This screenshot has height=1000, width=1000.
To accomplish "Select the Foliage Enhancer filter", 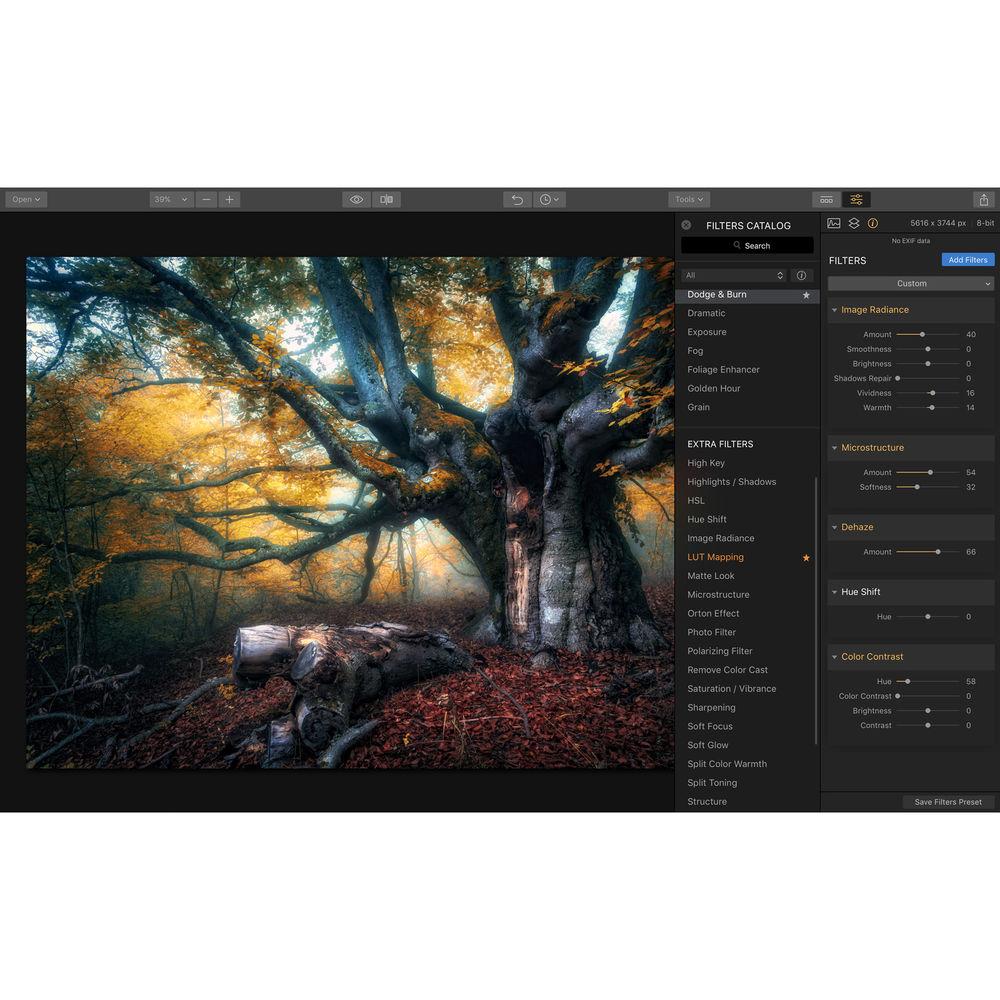I will tap(723, 369).
